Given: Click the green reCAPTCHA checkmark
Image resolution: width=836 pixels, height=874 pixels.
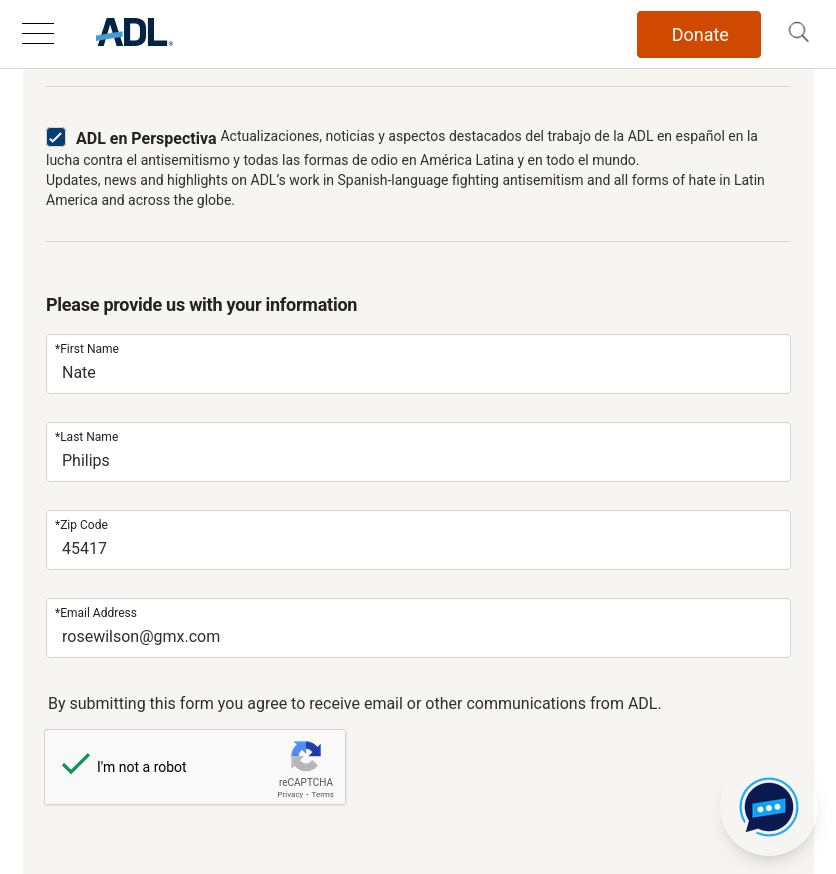Looking at the screenshot, I should [76, 765].
